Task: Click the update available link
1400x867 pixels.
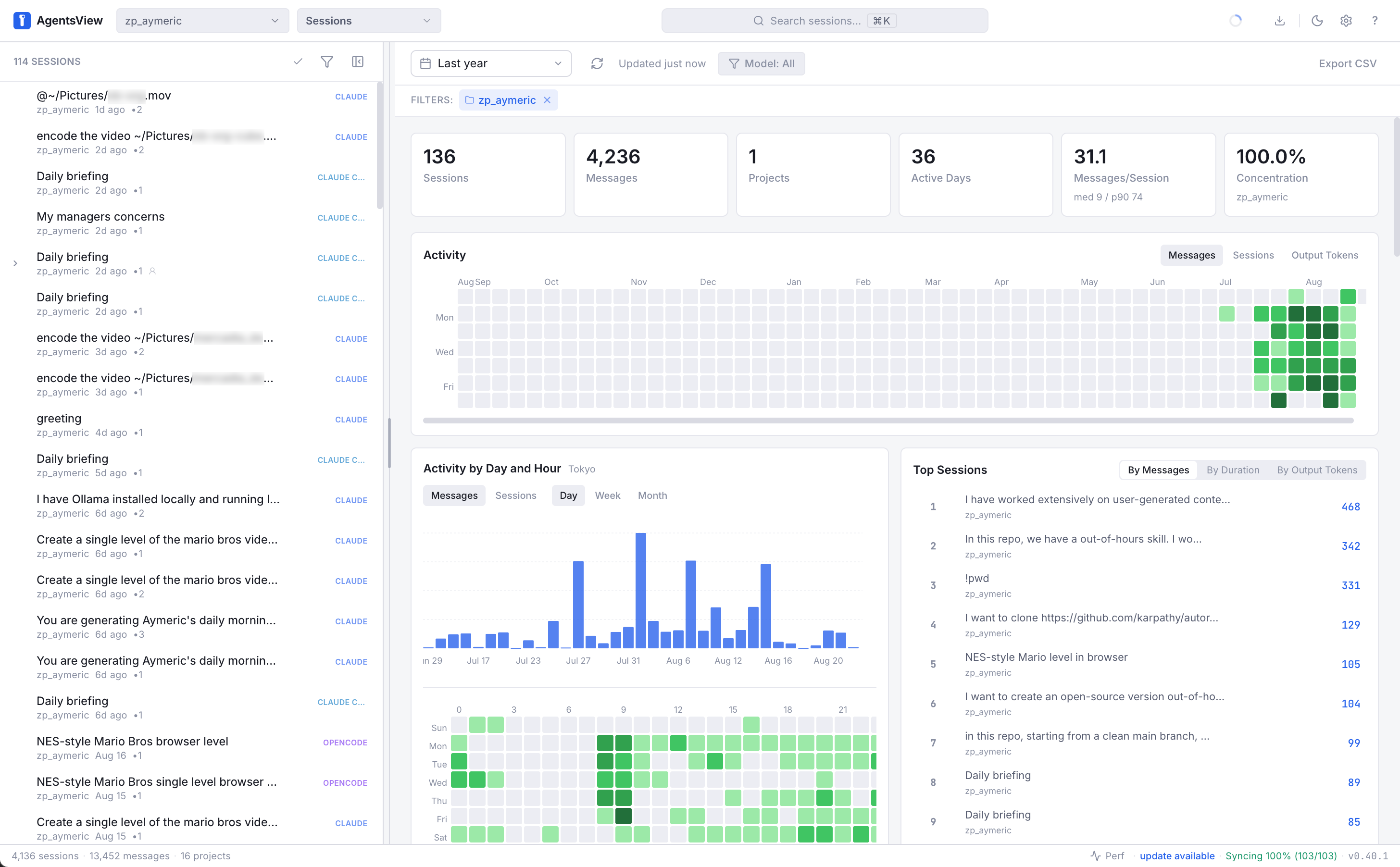Action: [1177, 855]
